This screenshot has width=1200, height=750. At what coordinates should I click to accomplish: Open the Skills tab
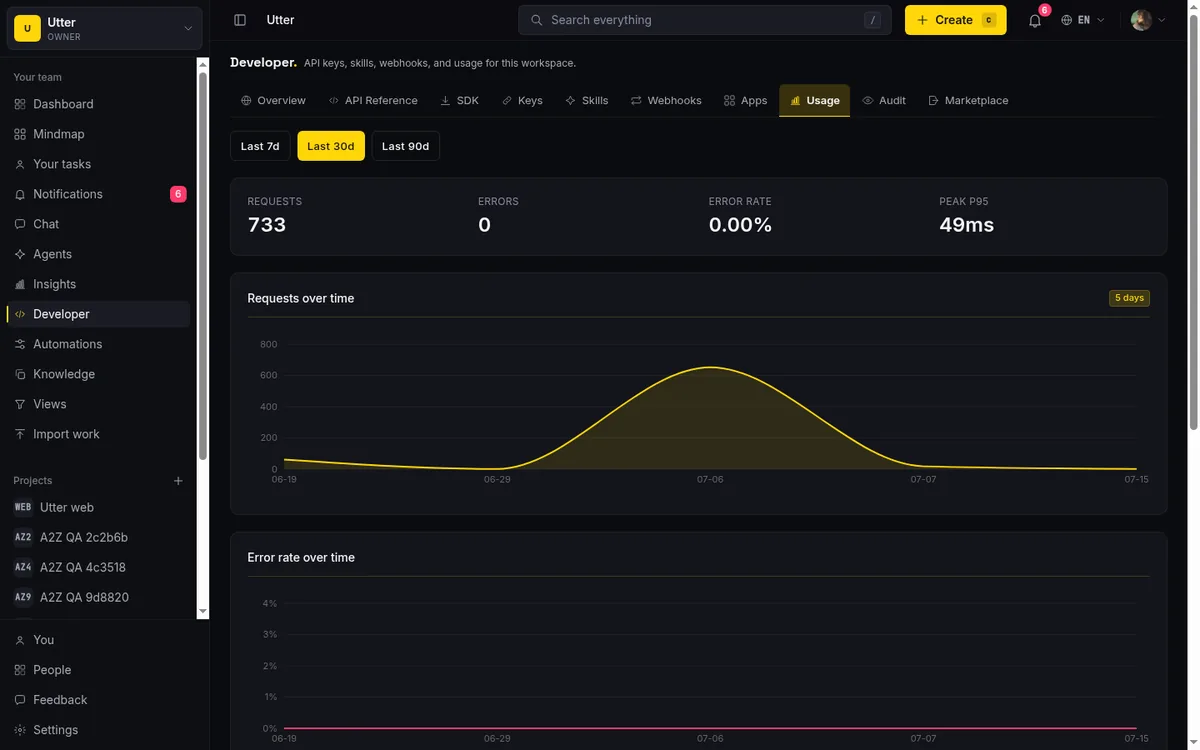click(x=586, y=100)
